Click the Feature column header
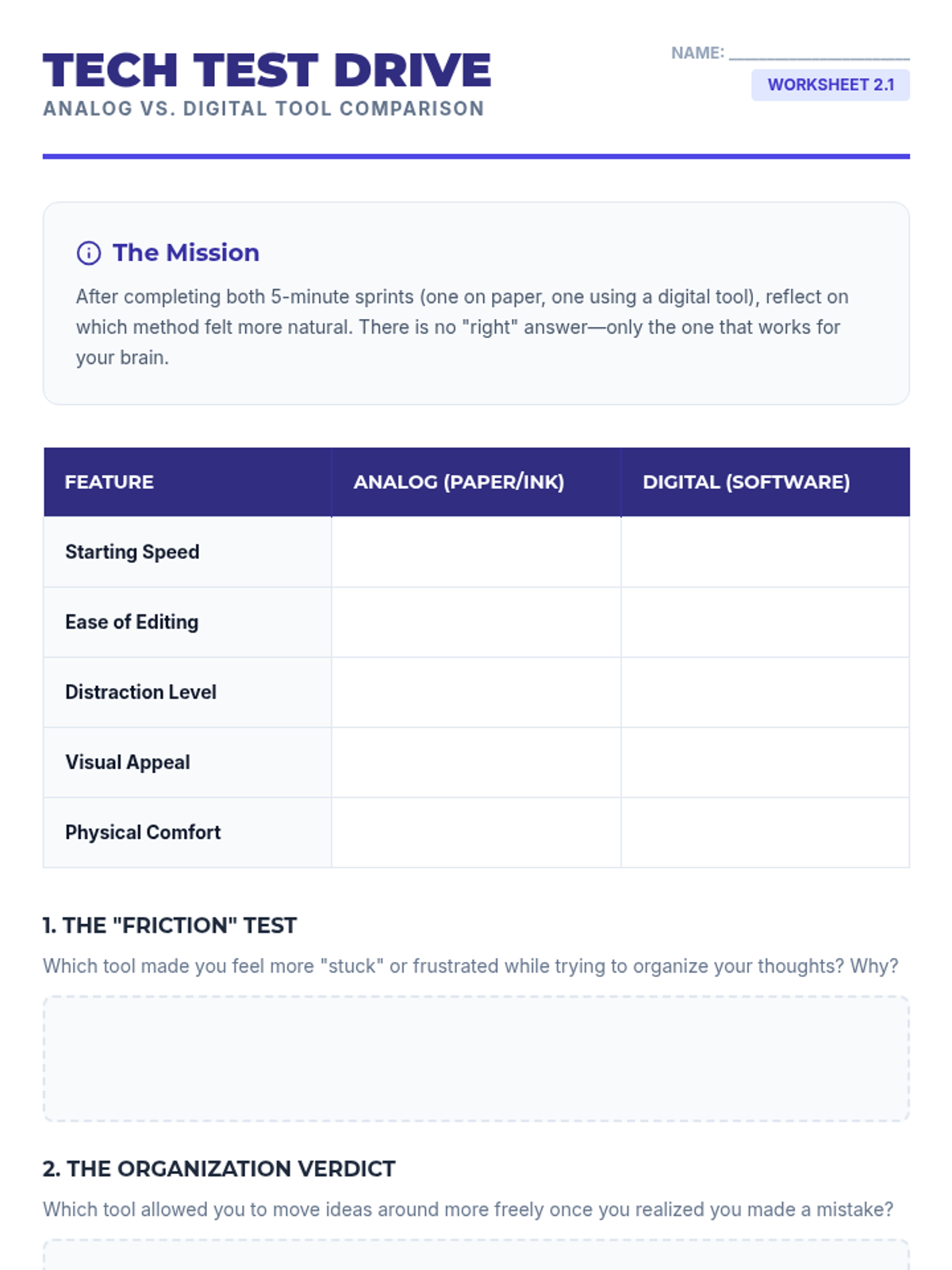 (x=109, y=482)
